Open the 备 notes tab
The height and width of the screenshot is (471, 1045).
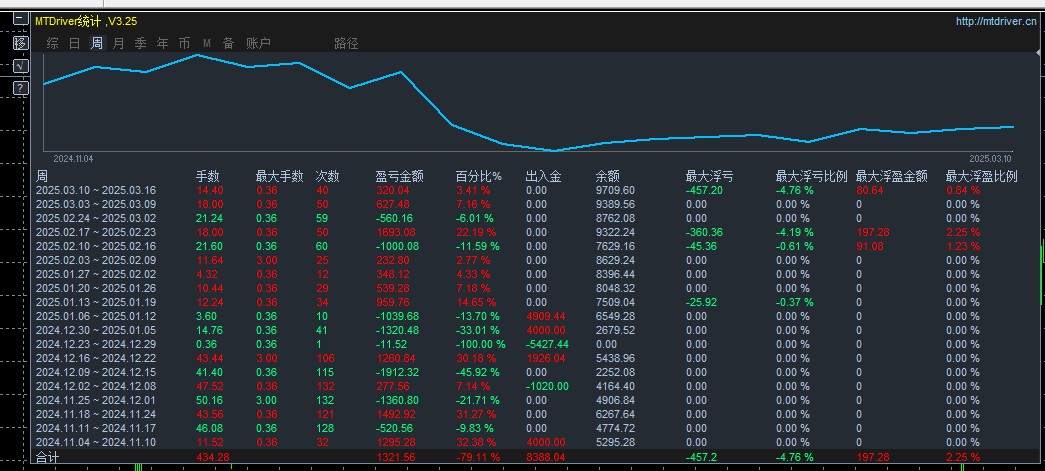pyautogui.click(x=229, y=43)
